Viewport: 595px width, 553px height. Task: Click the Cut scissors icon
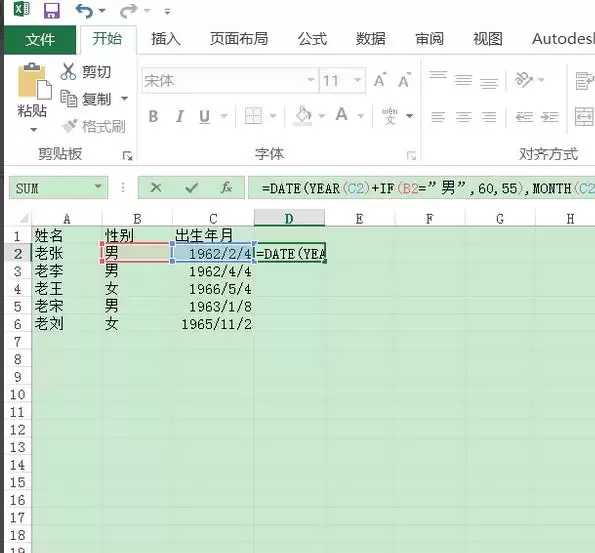pyautogui.click(x=68, y=71)
